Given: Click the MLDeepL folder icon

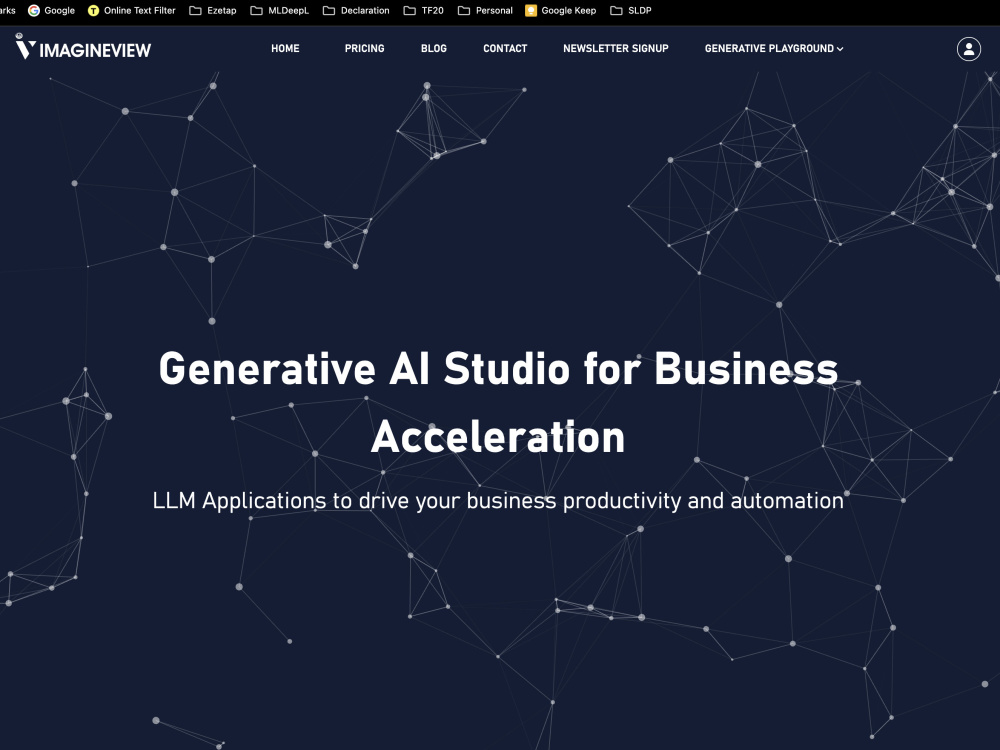Looking at the screenshot, I should [256, 10].
